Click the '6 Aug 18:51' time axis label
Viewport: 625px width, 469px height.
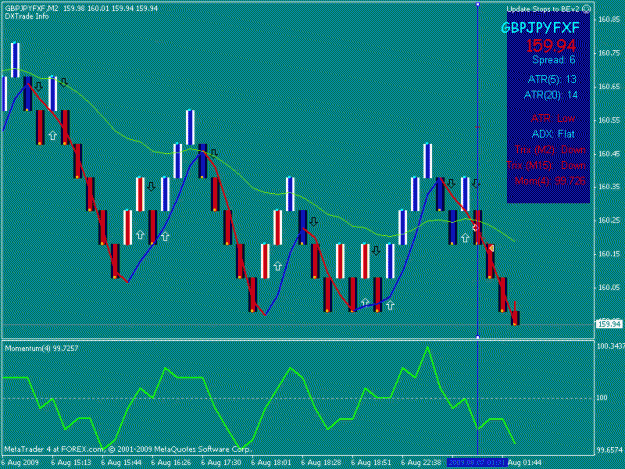371,463
